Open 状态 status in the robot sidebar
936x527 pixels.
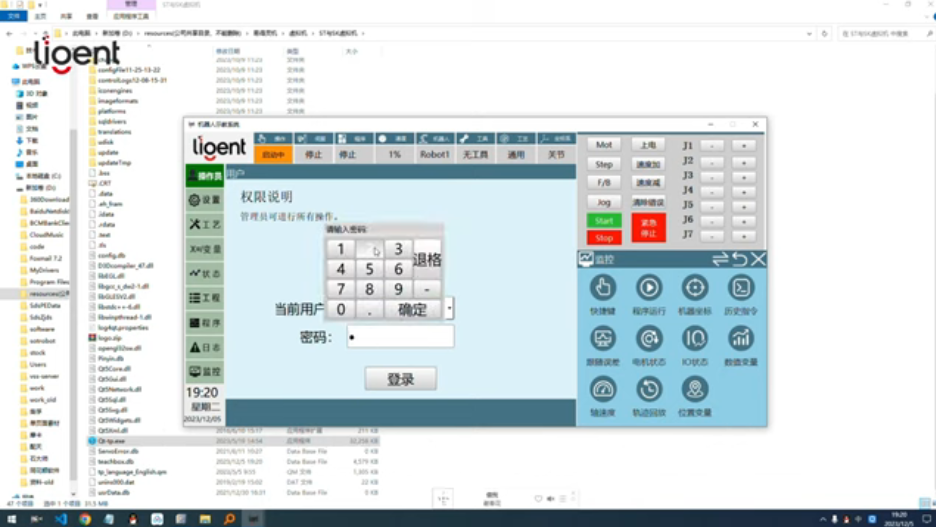coord(205,273)
